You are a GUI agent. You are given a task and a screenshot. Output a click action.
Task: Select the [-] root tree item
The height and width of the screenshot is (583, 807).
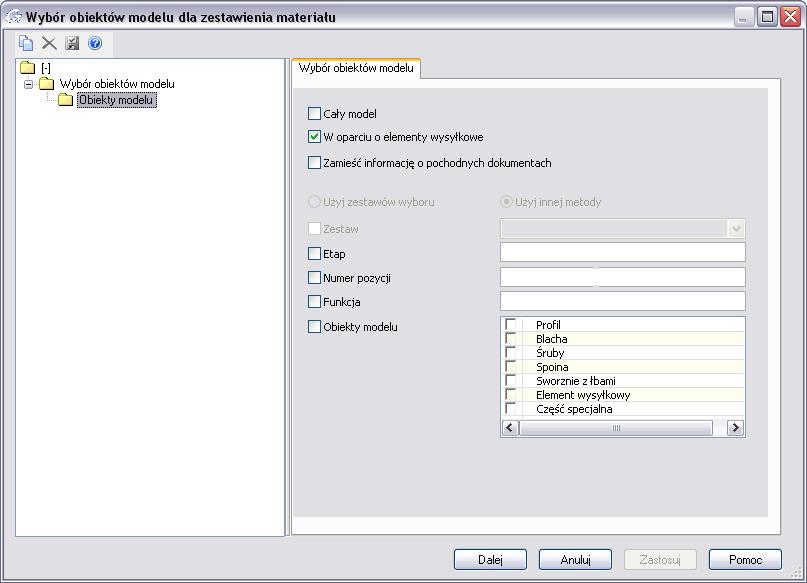46,67
